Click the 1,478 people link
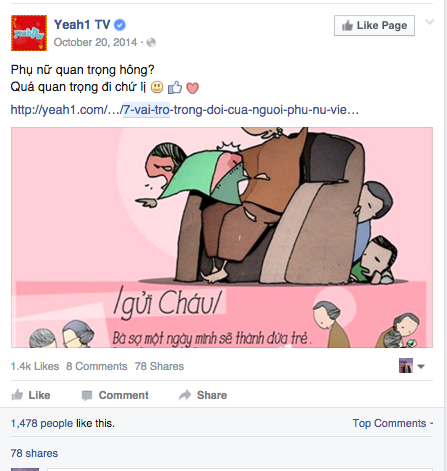447x471 pixels. pos(42,423)
